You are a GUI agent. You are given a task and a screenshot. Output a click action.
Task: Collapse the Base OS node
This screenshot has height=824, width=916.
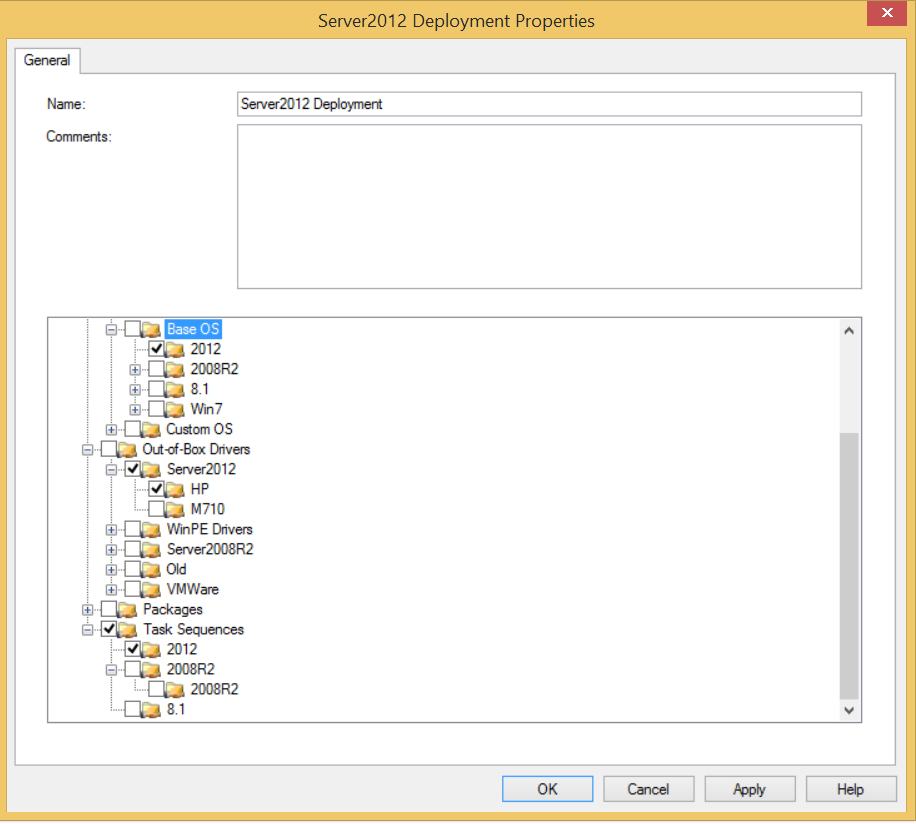(x=111, y=330)
